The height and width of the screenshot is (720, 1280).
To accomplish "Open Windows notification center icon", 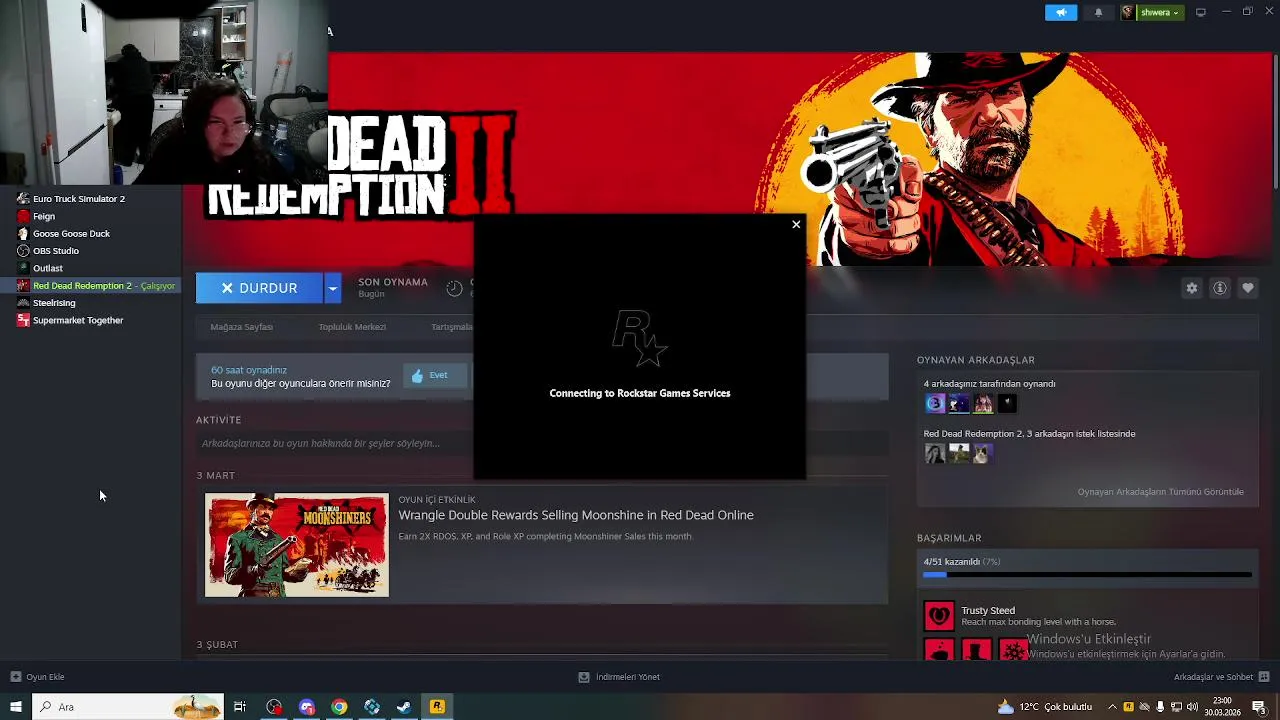I will tap(1259, 707).
